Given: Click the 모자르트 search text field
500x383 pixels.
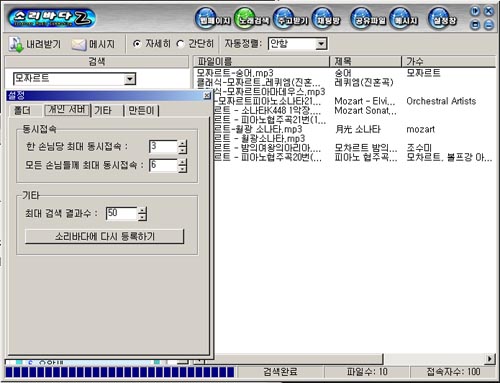Looking at the screenshot, I should coord(69,79).
